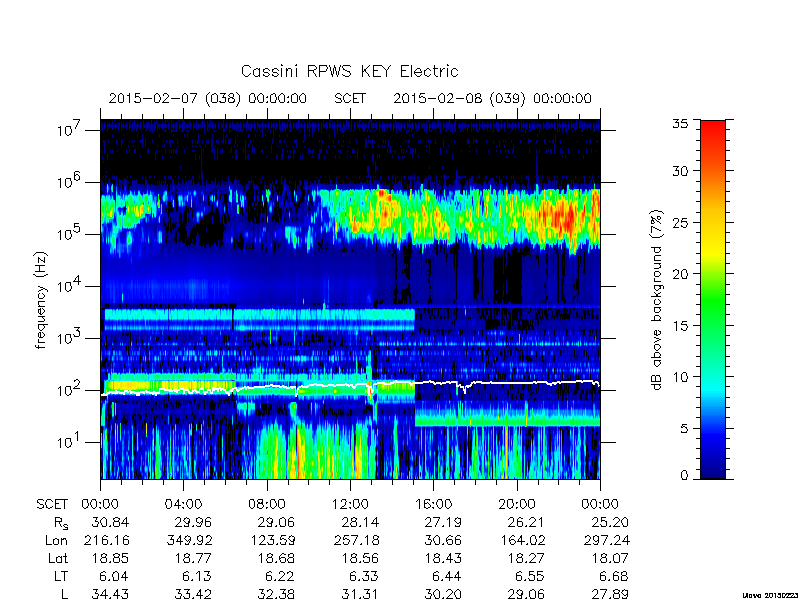Click the LT row label
This screenshot has height=600, width=800.
[x=60, y=576]
